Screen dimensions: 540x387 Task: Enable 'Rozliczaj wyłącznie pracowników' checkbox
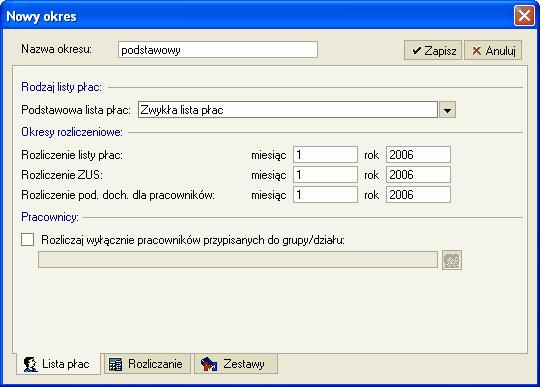28,239
